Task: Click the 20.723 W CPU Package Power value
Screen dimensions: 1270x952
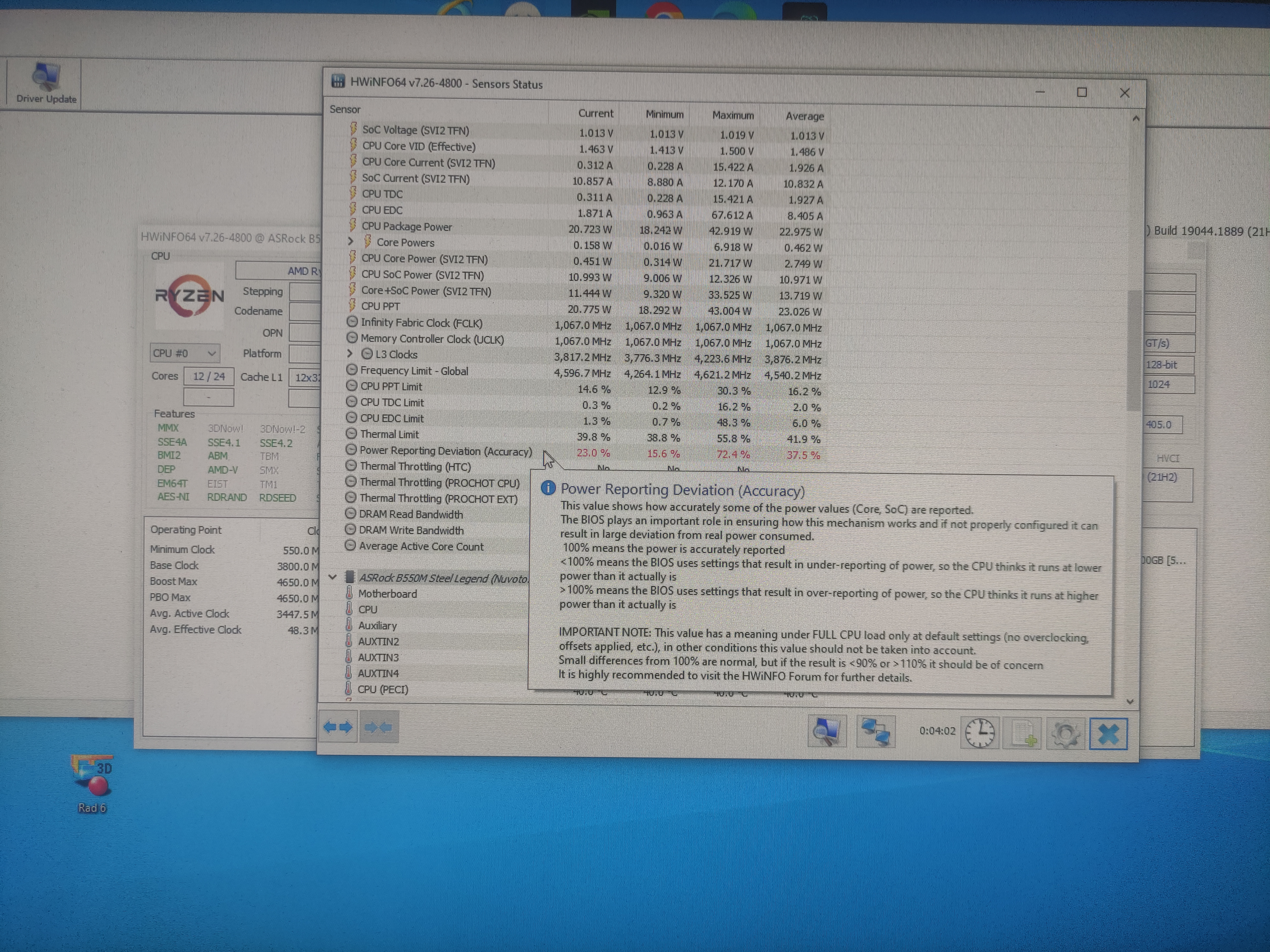Action: (590, 229)
